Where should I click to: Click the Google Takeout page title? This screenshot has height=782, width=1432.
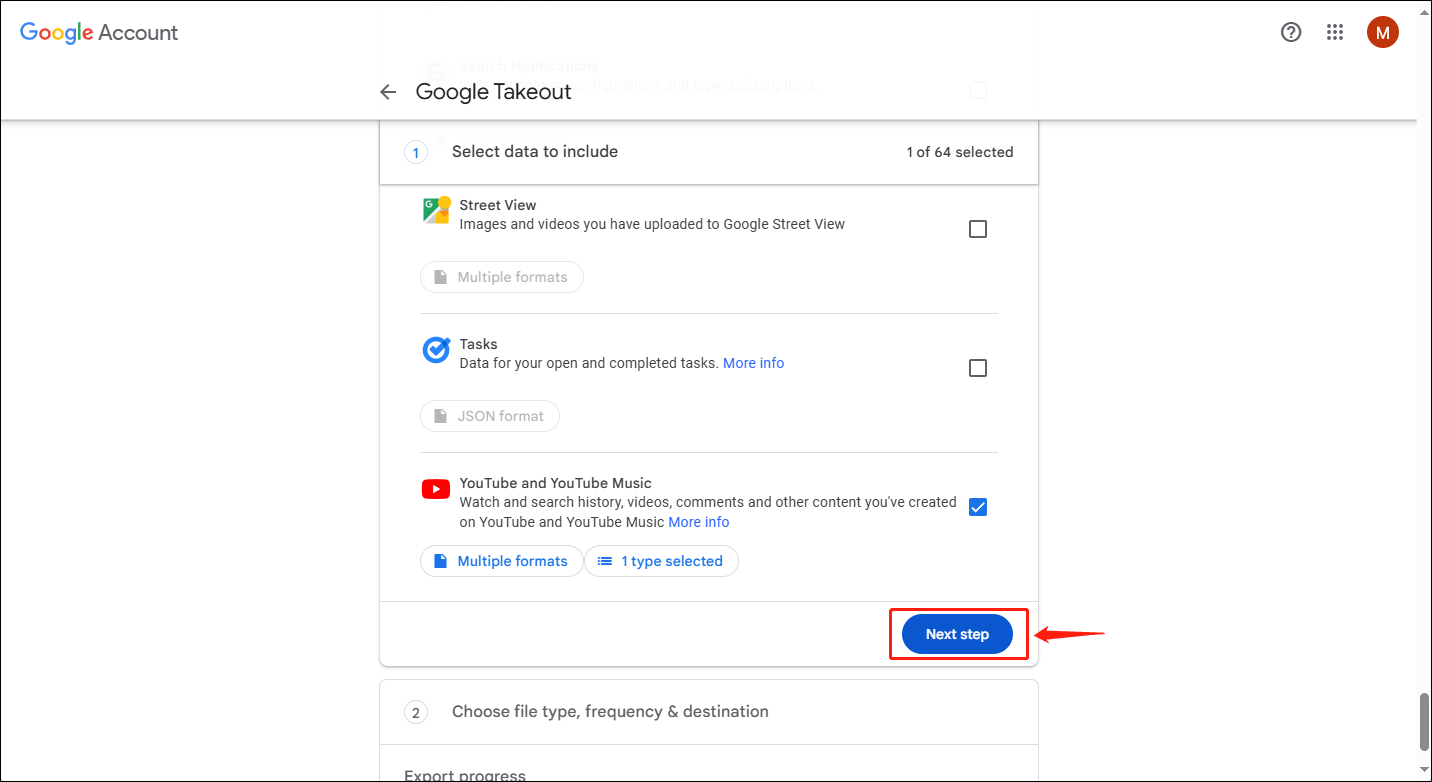click(493, 92)
